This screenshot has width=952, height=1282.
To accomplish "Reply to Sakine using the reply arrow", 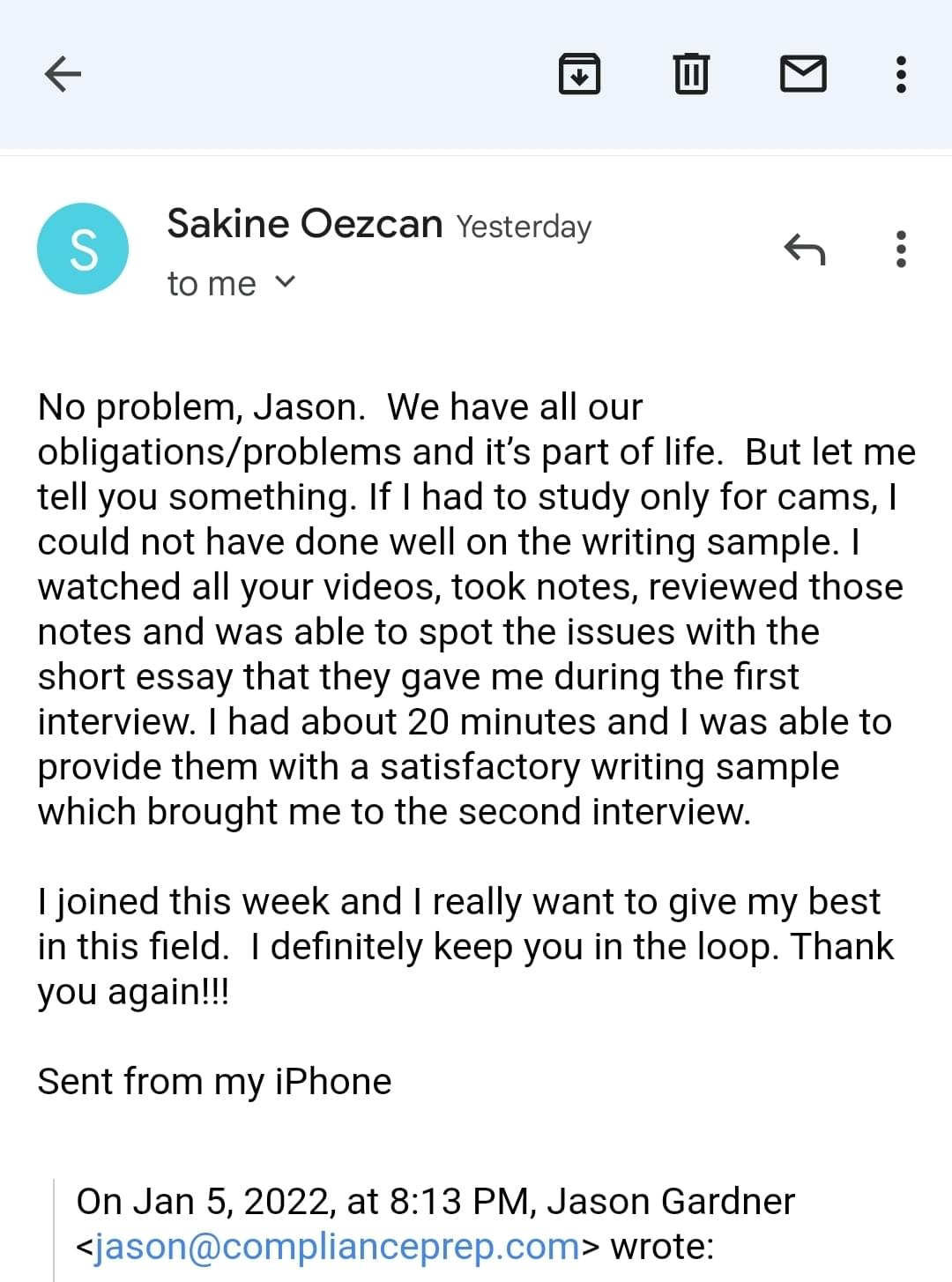I will click(804, 250).
